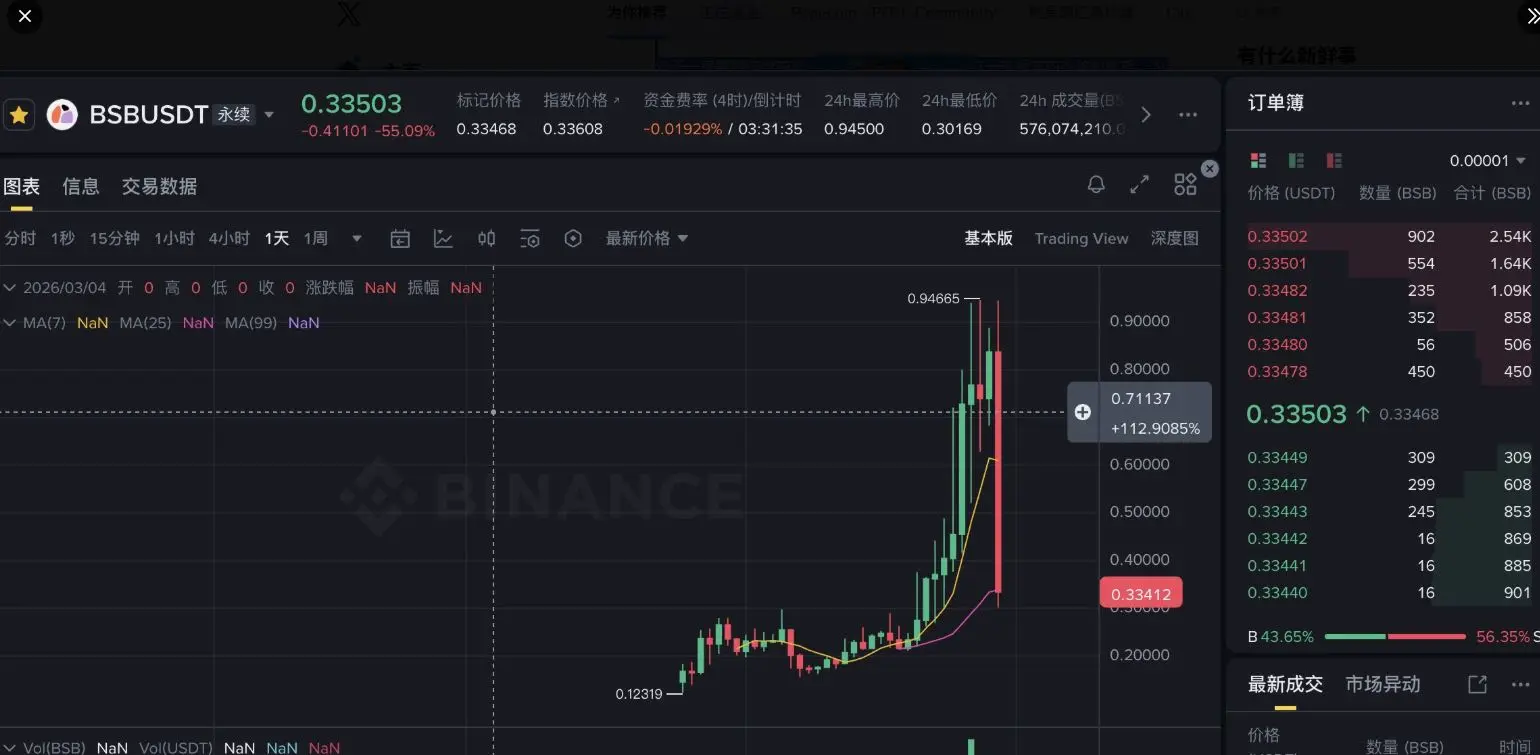Switch to Trading View chart
The height and width of the screenshot is (755, 1540).
[x=1081, y=238]
